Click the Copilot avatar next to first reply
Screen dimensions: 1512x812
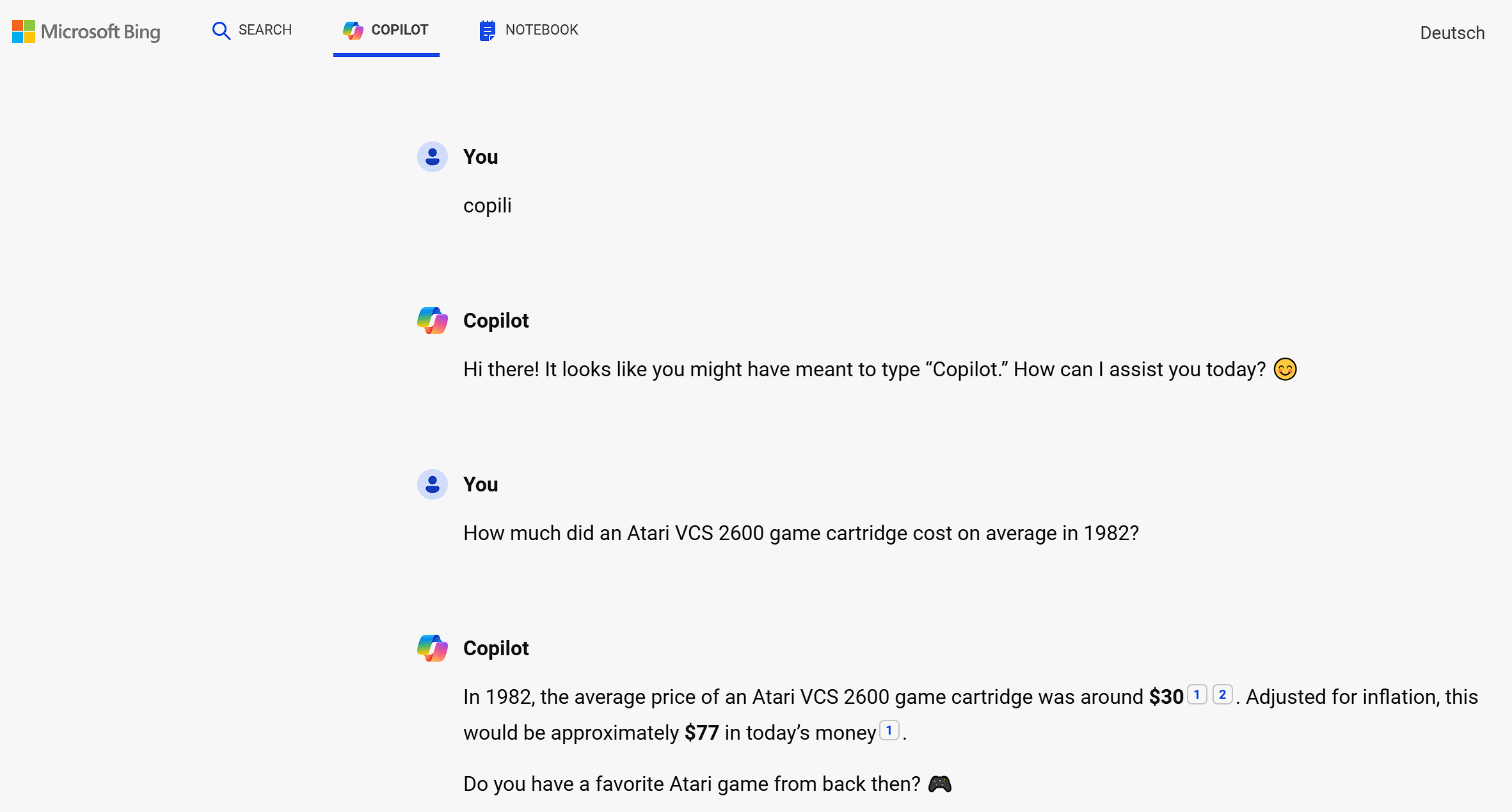[x=432, y=321]
